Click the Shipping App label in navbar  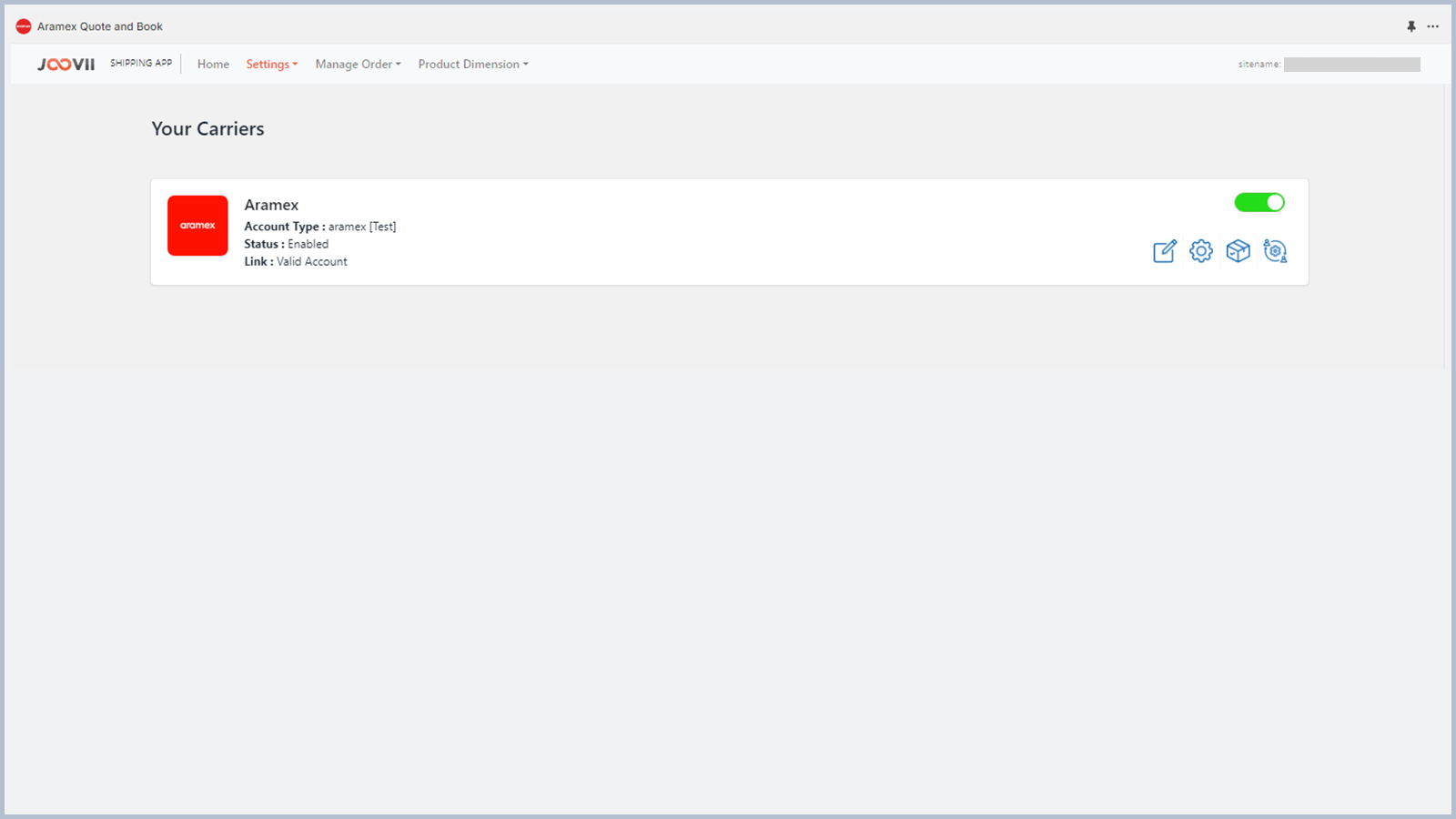(x=141, y=64)
